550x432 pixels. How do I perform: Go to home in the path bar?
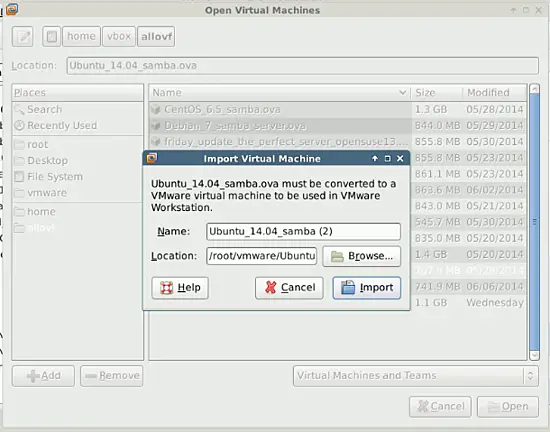point(81,36)
